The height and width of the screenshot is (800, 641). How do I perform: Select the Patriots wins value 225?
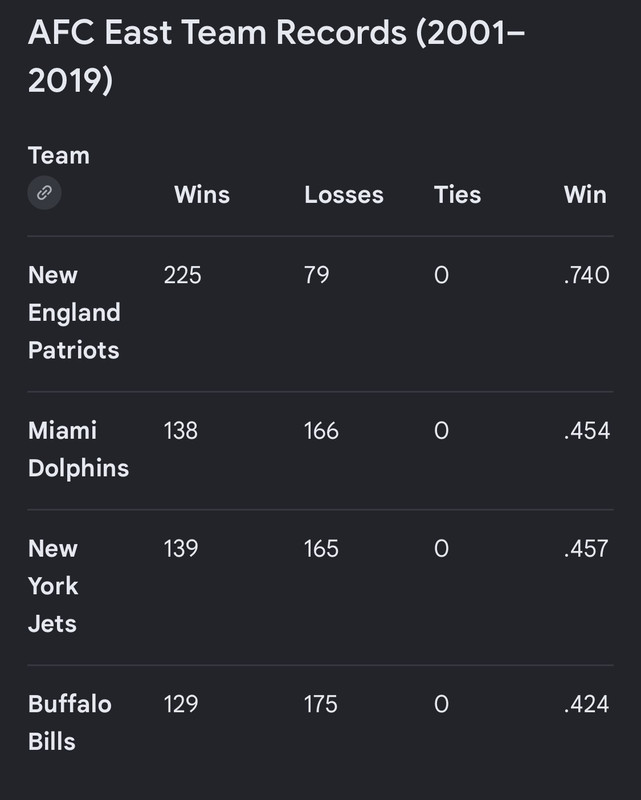click(x=182, y=276)
